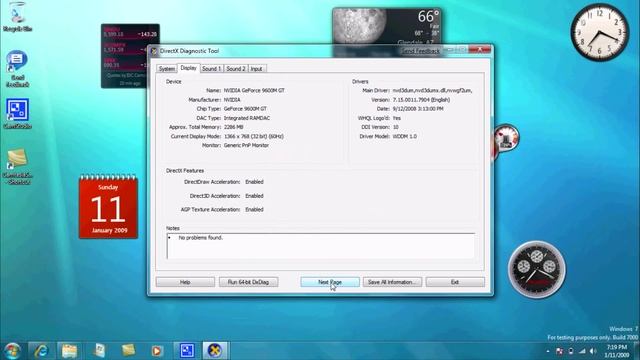The height and width of the screenshot is (360, 640).
Task: Click display mode 1366 x 768 value
Action: [253, 136]
